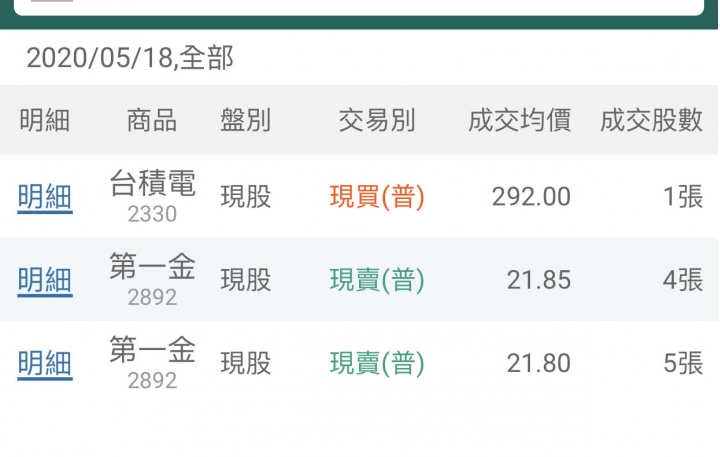Screen dimensions: 720x457
Task: Open 明細 link for 台積電 2330
Action: (45, 197)
